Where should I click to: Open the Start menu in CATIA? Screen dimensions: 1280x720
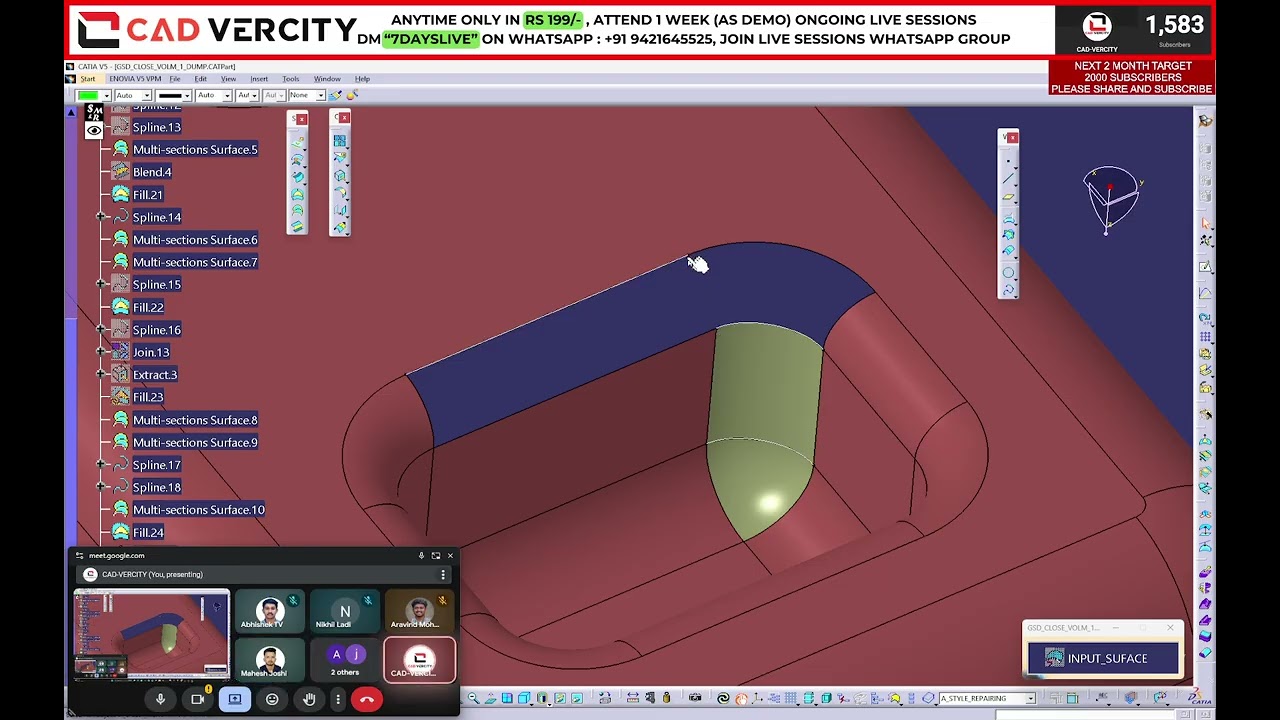(x=88, y=79)
